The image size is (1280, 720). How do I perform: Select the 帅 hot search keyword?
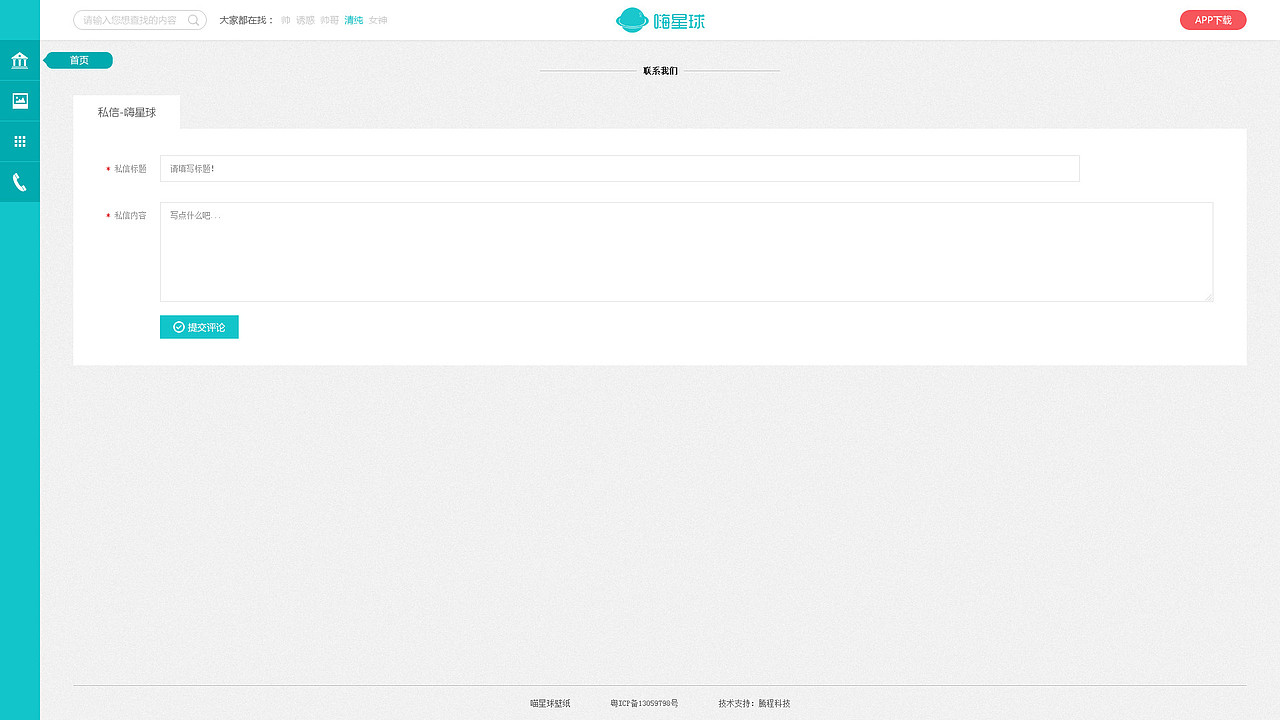pyautogui.click(x=286, y=20)
